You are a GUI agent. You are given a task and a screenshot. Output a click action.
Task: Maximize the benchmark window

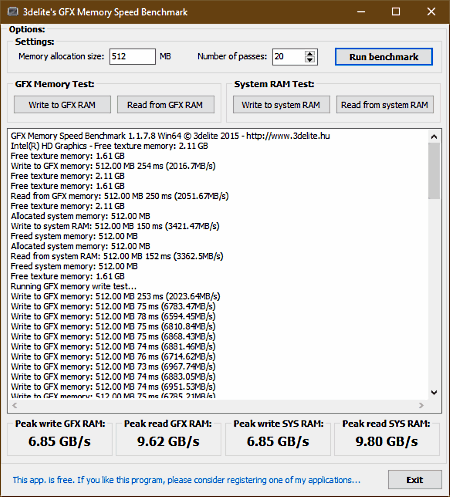[396, 12]
